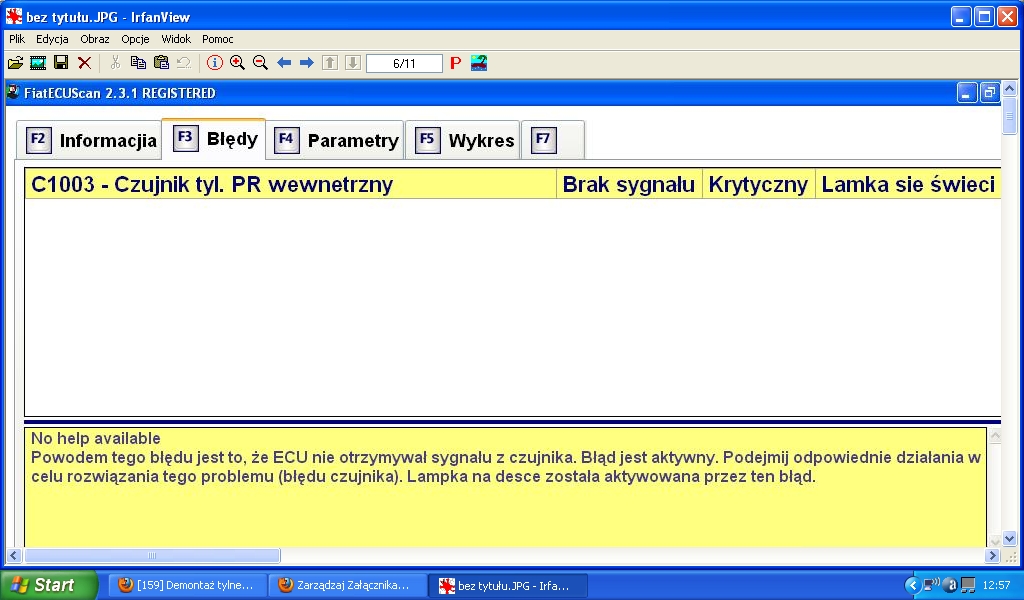
Task: Switch to the Parametry tab
Action: tap(335, 140)
